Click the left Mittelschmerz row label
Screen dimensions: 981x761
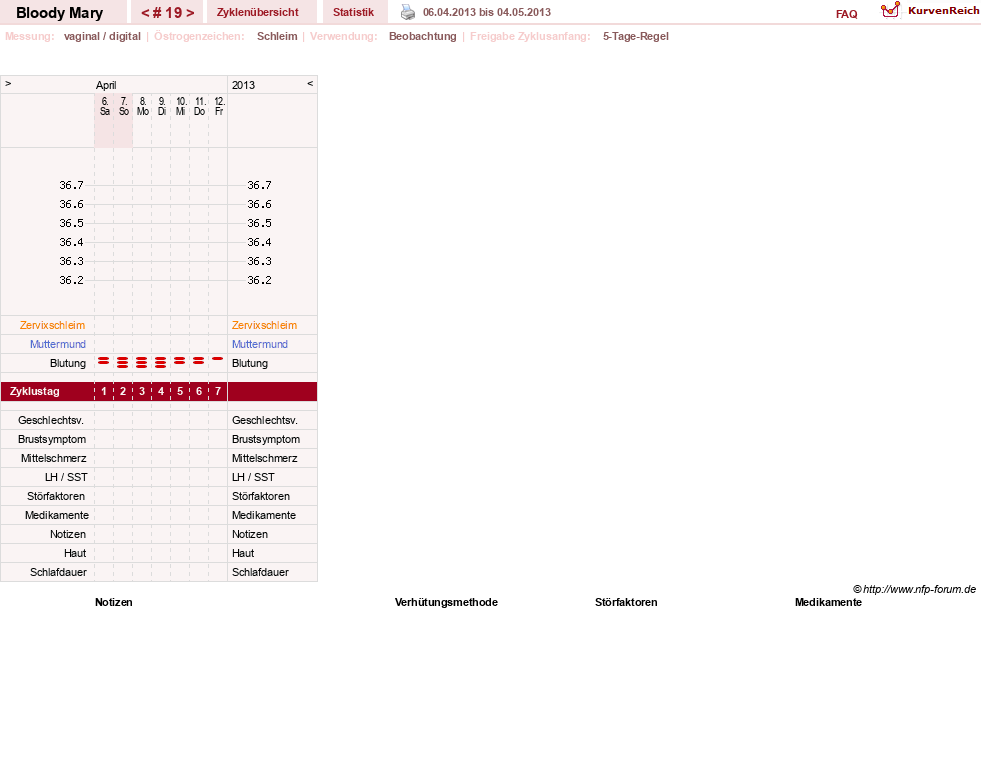(53, 458)
